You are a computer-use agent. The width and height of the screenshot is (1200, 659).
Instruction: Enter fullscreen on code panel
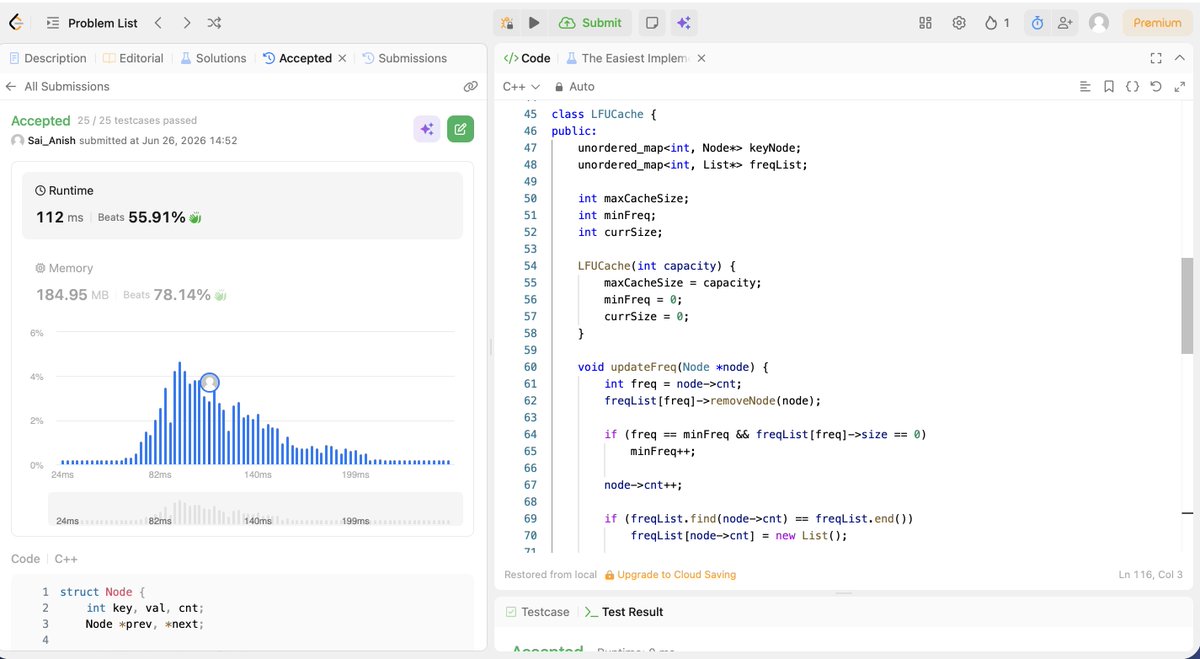tap(1156, 58)
